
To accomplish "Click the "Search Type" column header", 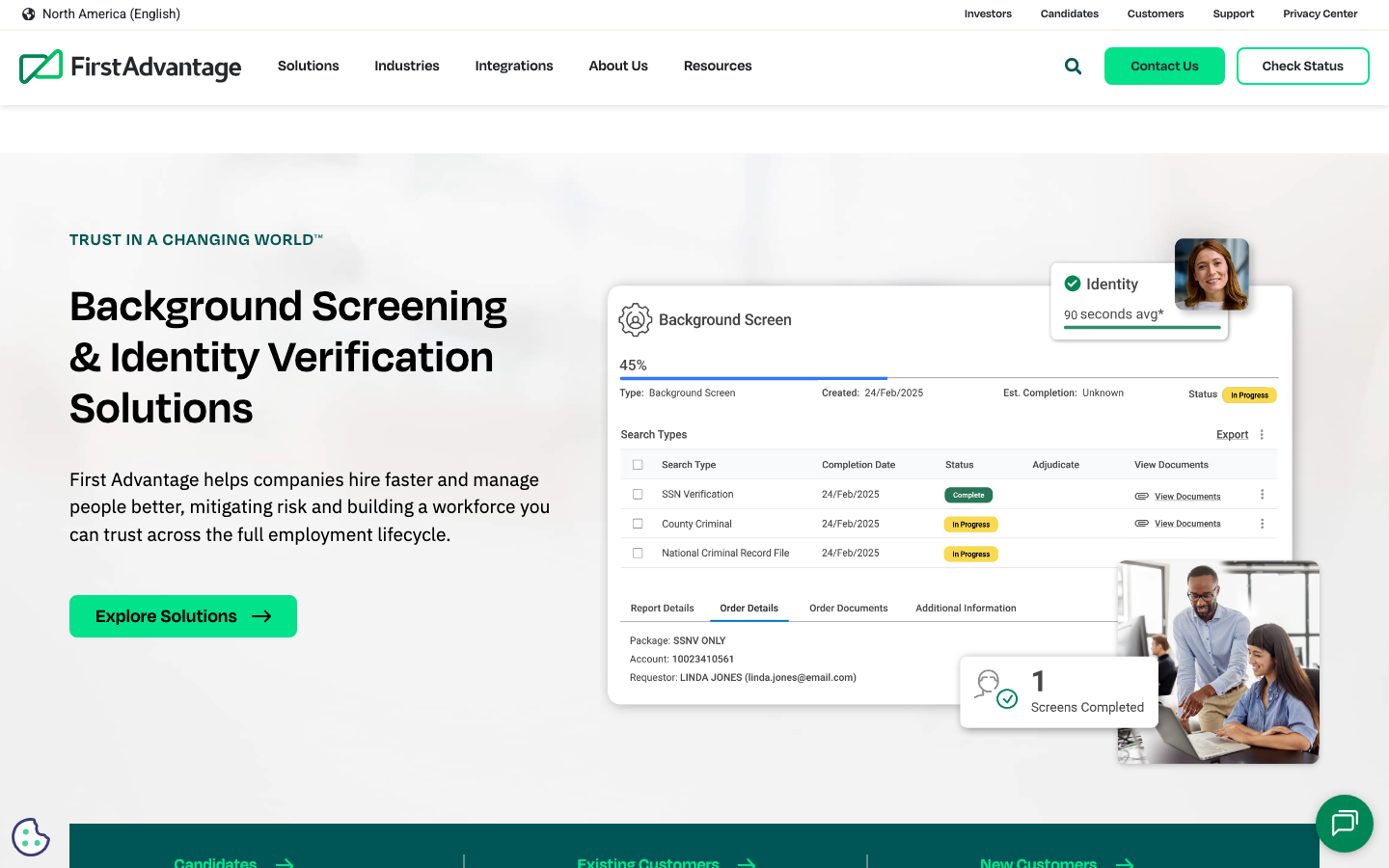I will [689, 465].
